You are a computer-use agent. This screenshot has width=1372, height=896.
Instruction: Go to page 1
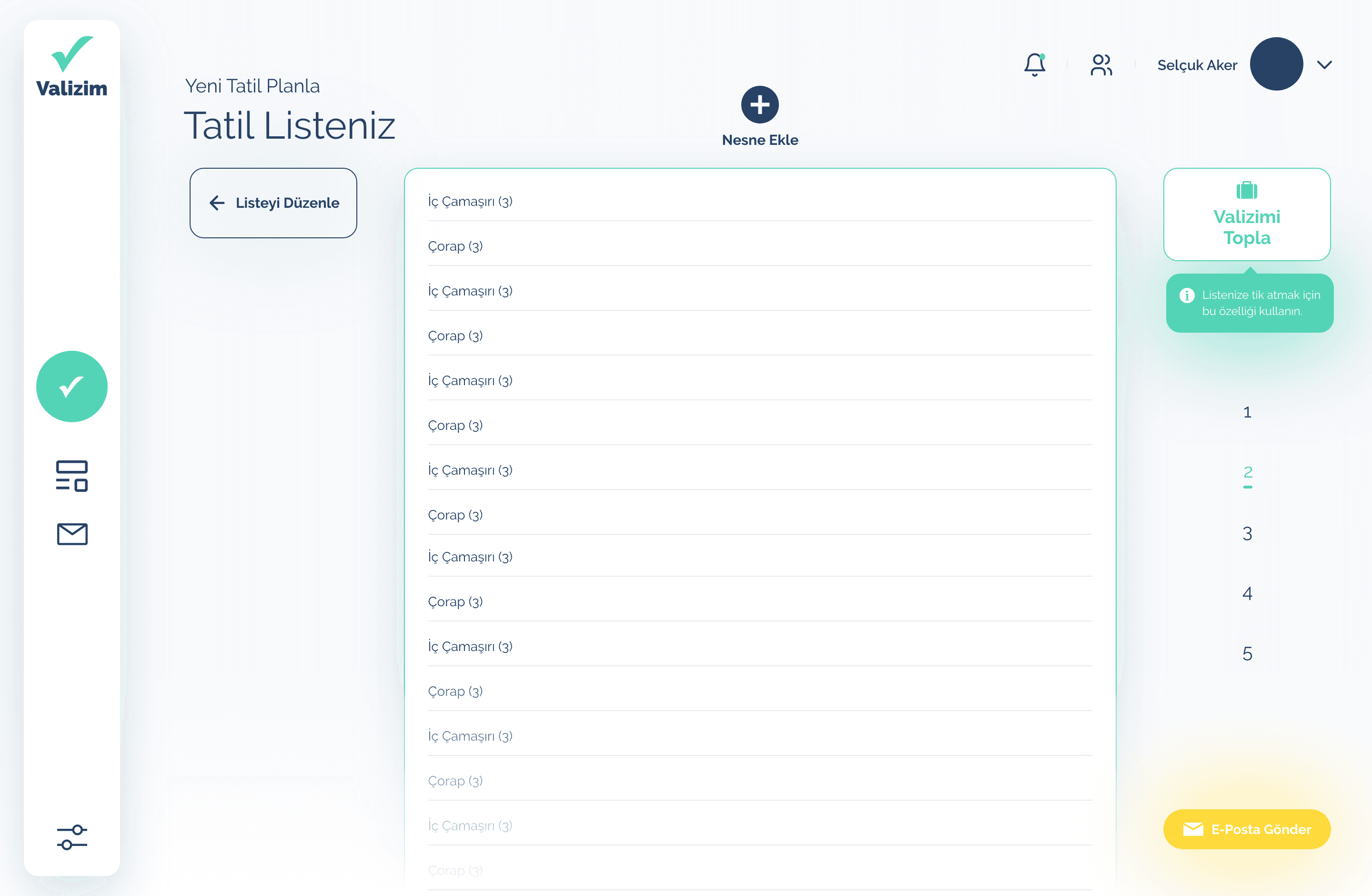pos(1248,412)
